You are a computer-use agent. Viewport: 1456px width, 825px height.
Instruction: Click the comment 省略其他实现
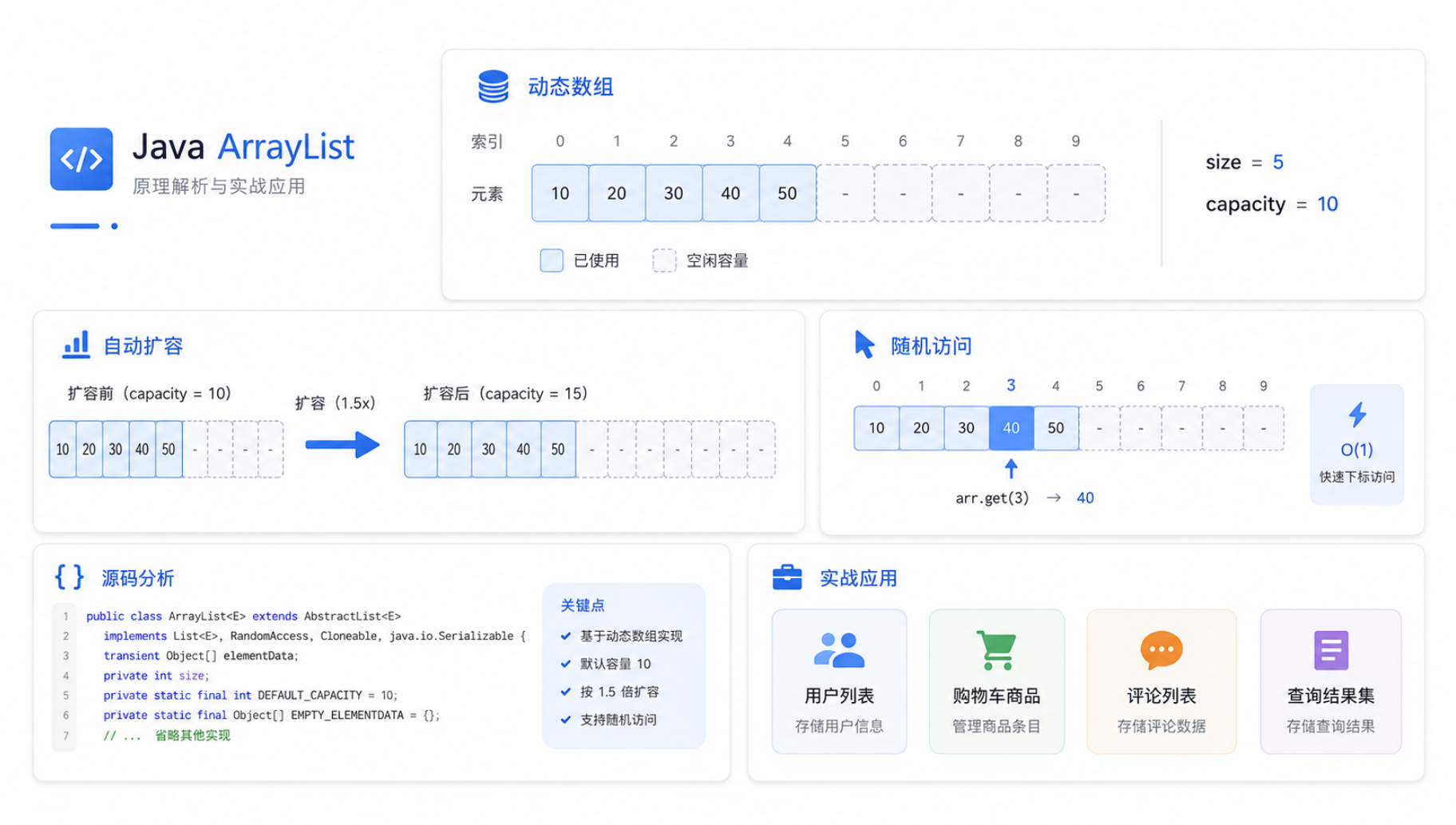click(192, 736)
